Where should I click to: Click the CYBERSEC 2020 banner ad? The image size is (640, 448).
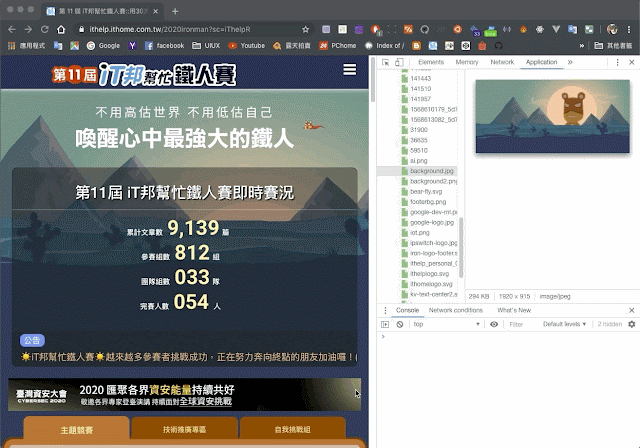click(184, 395)
